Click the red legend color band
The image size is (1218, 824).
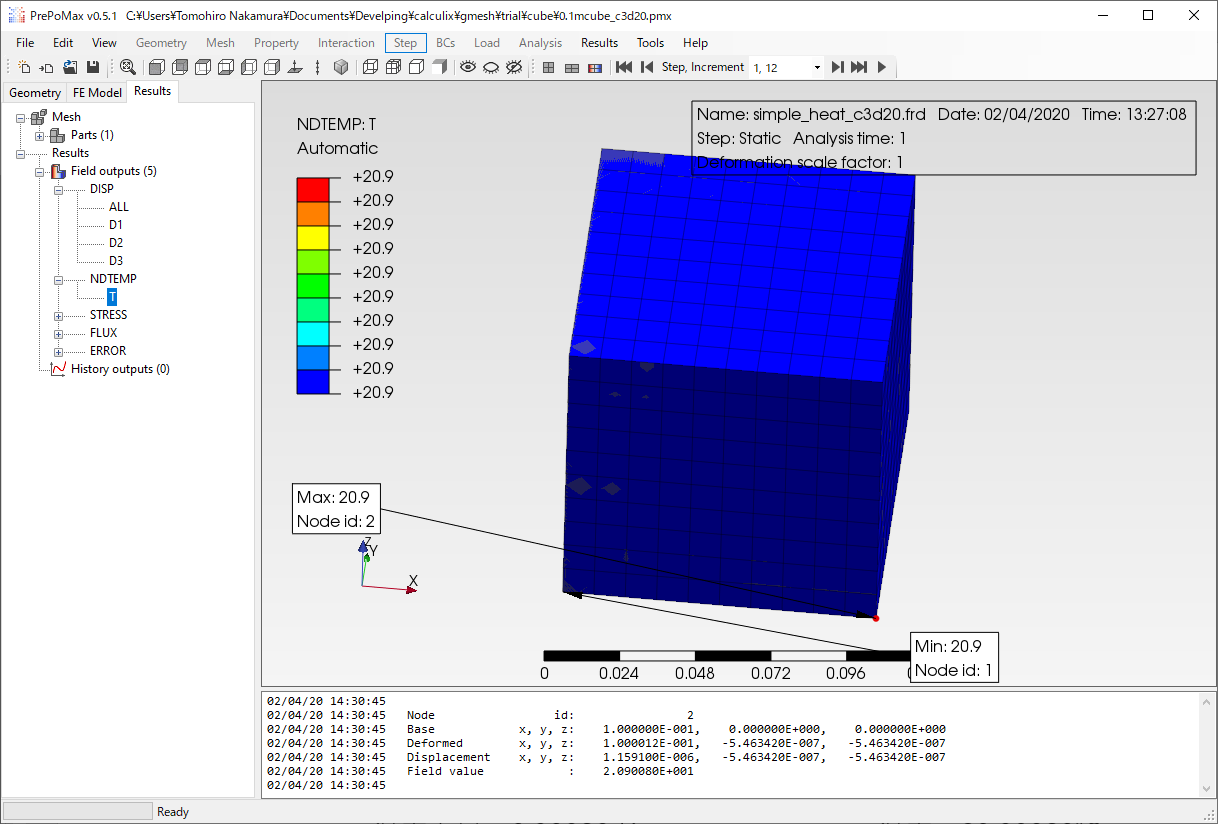(313, 189)
